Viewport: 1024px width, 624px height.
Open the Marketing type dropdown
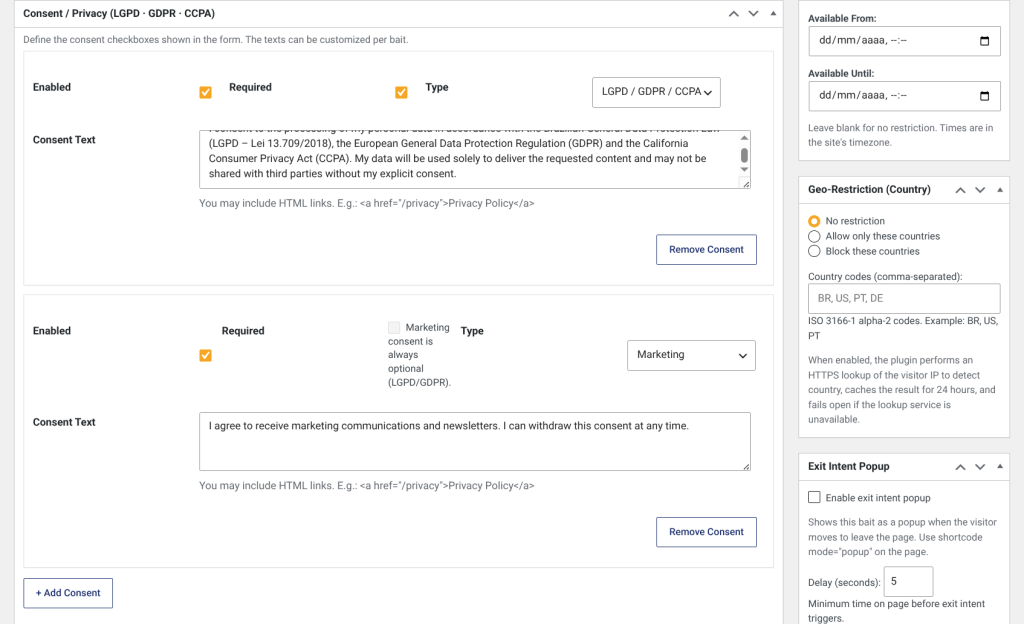click(691, 356)
